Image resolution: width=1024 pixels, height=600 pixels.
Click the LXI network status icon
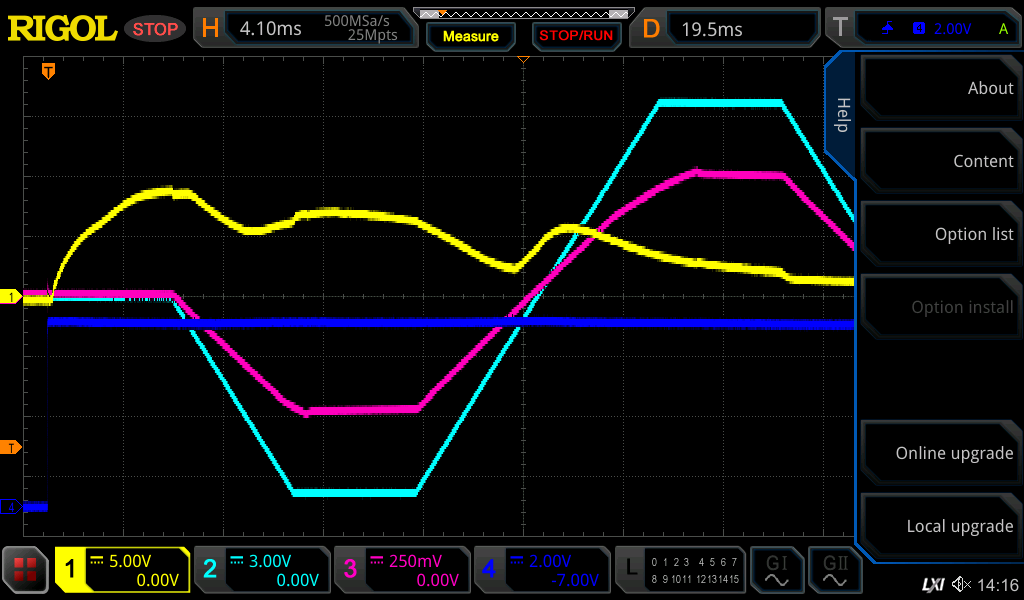point(932,584)
